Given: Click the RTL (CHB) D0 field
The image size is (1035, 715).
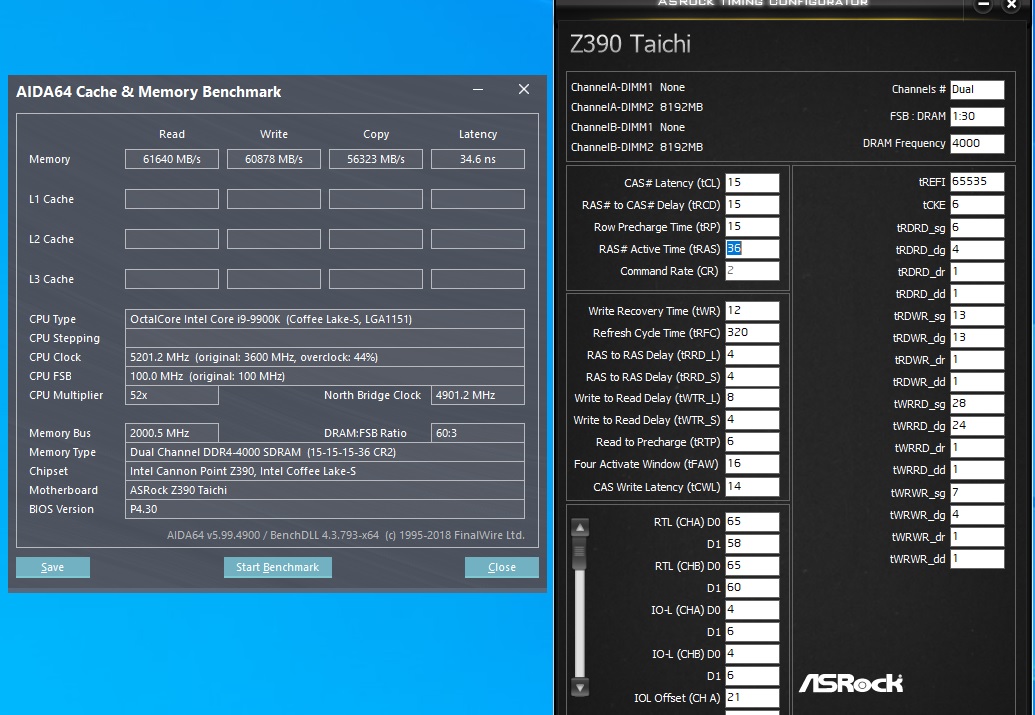Looking at the screenshot, I should [752, 566].
